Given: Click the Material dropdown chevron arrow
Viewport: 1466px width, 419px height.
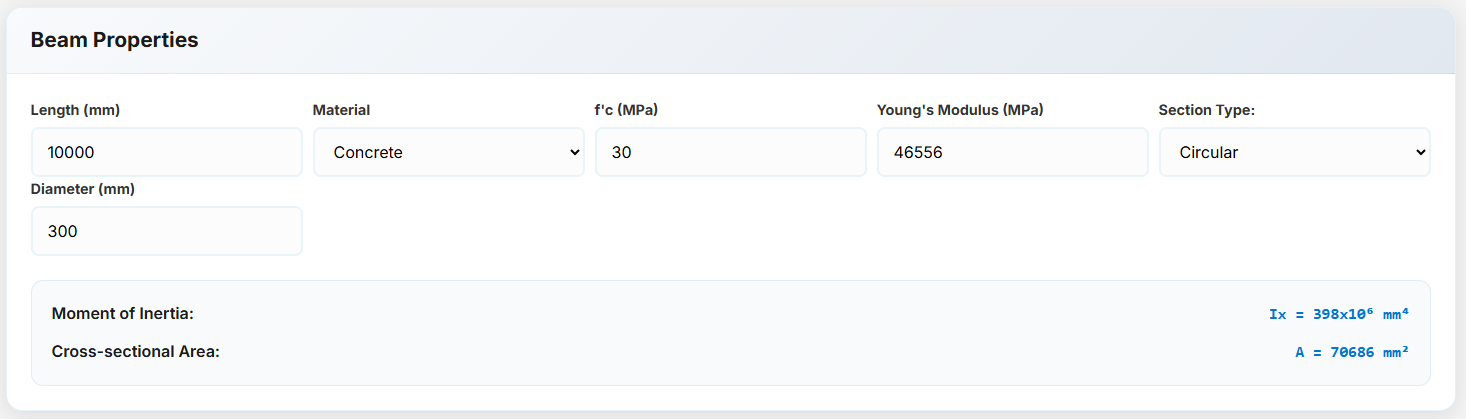Looking at the screenshot, I should [574, 152].
